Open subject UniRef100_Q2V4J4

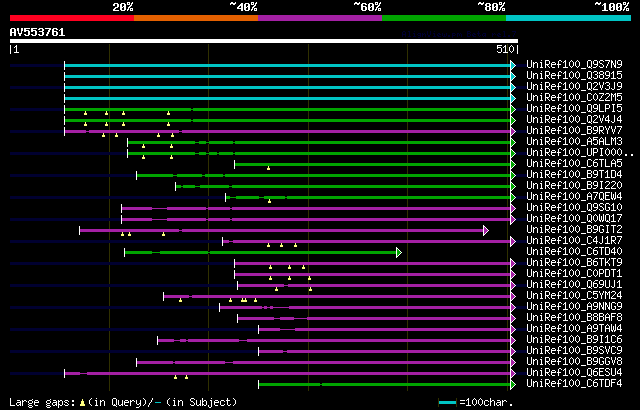coord(574,120)
